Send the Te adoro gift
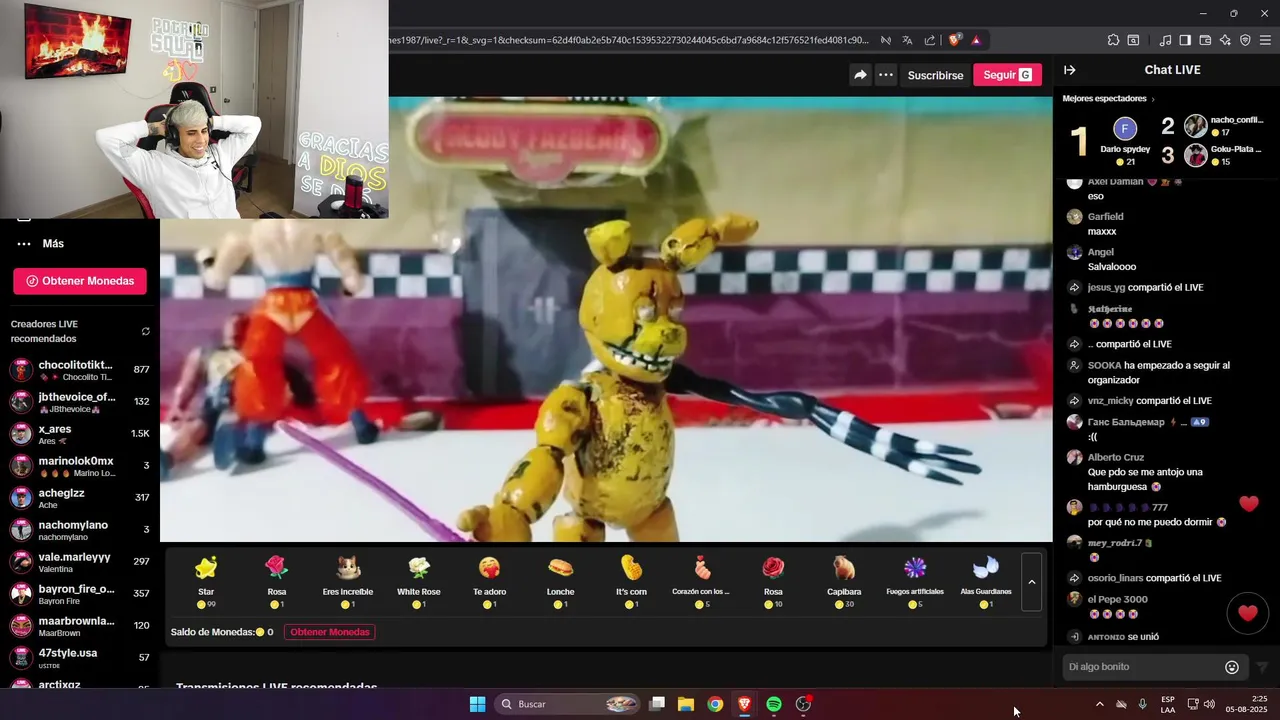 point(489,581)
